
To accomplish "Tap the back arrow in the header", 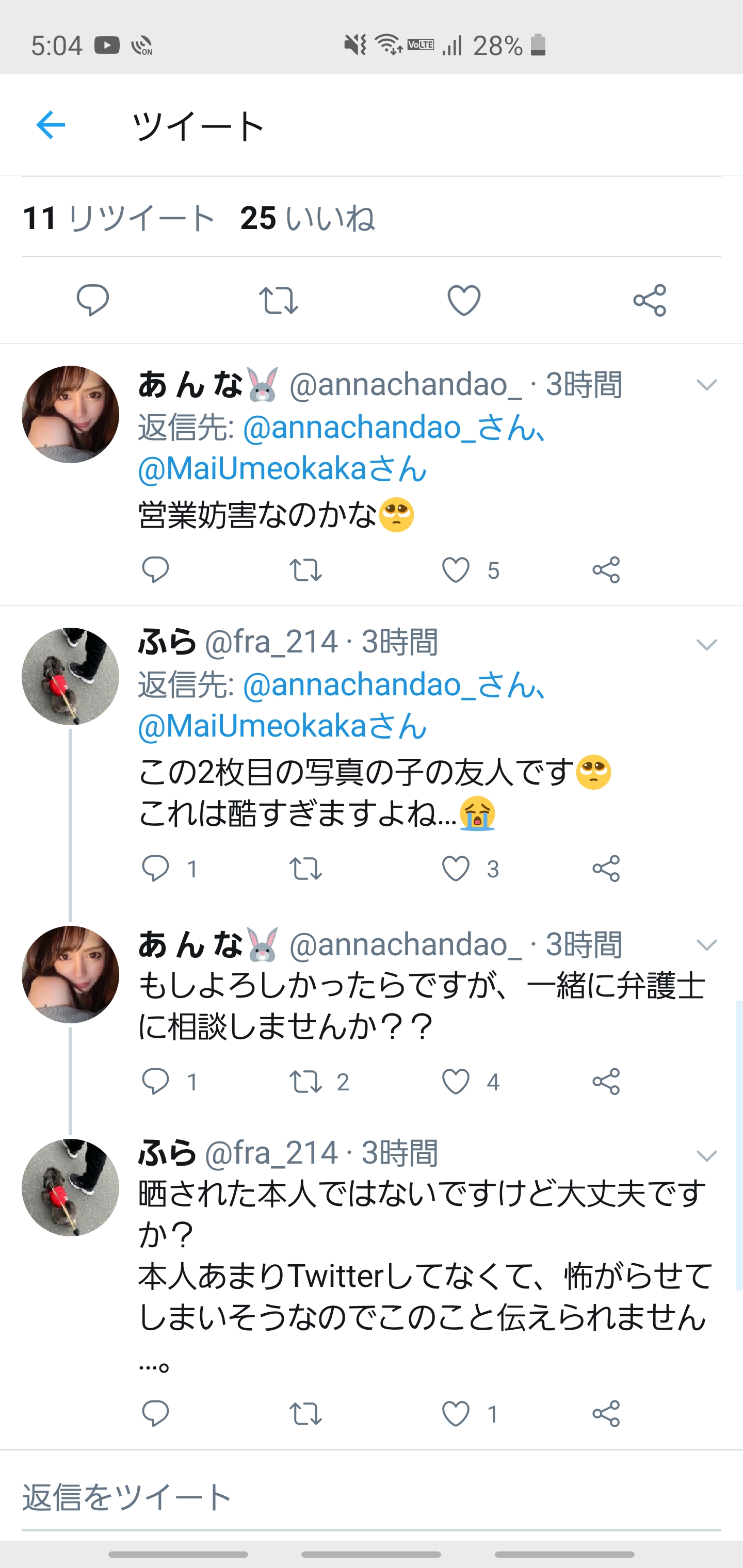I will 51,125.
